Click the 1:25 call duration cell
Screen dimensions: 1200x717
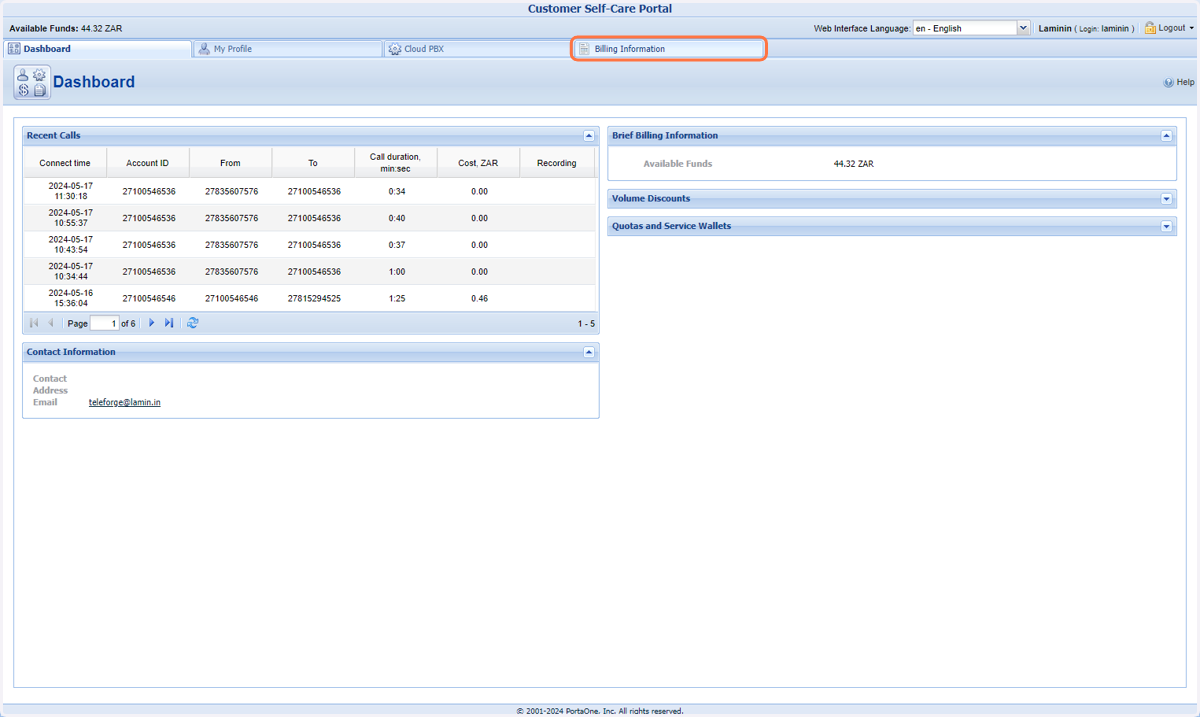pos(397,299)
